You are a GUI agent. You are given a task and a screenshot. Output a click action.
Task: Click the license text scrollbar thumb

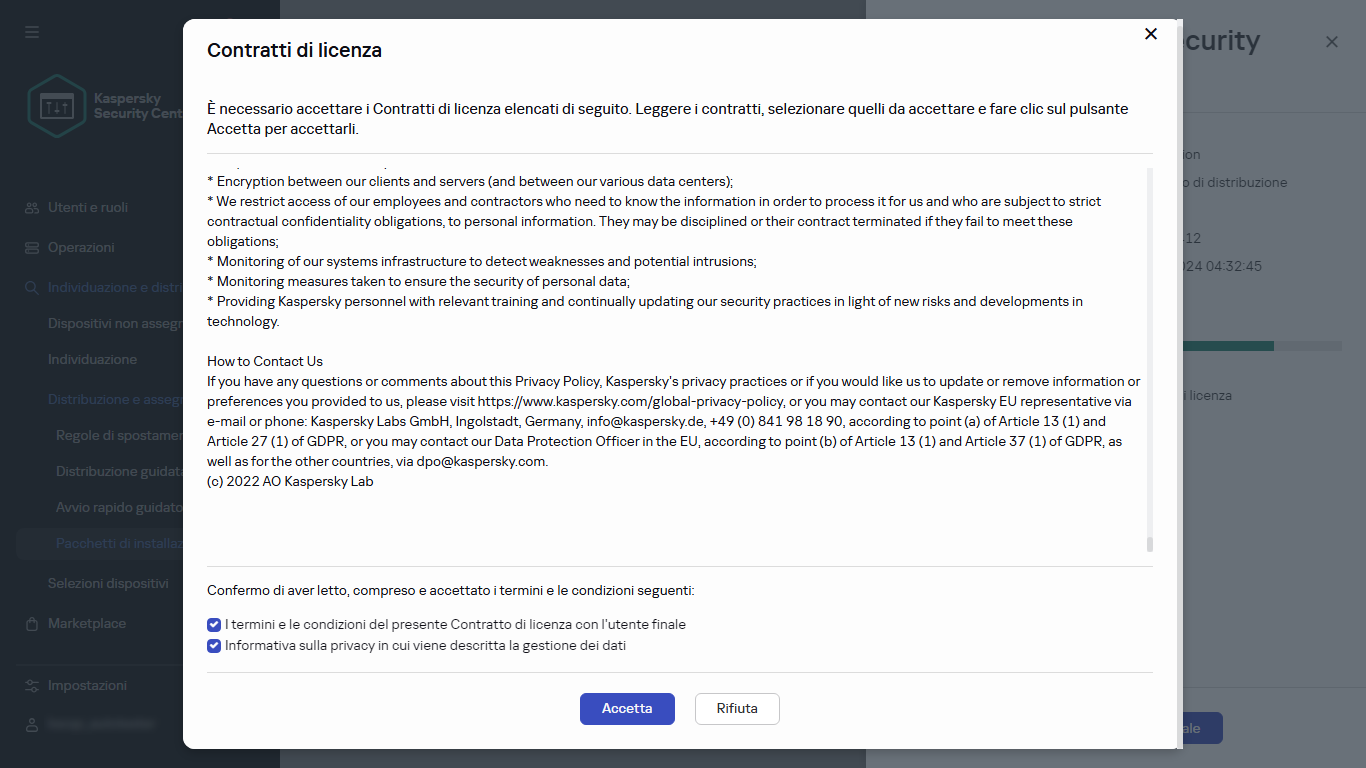1150,544
